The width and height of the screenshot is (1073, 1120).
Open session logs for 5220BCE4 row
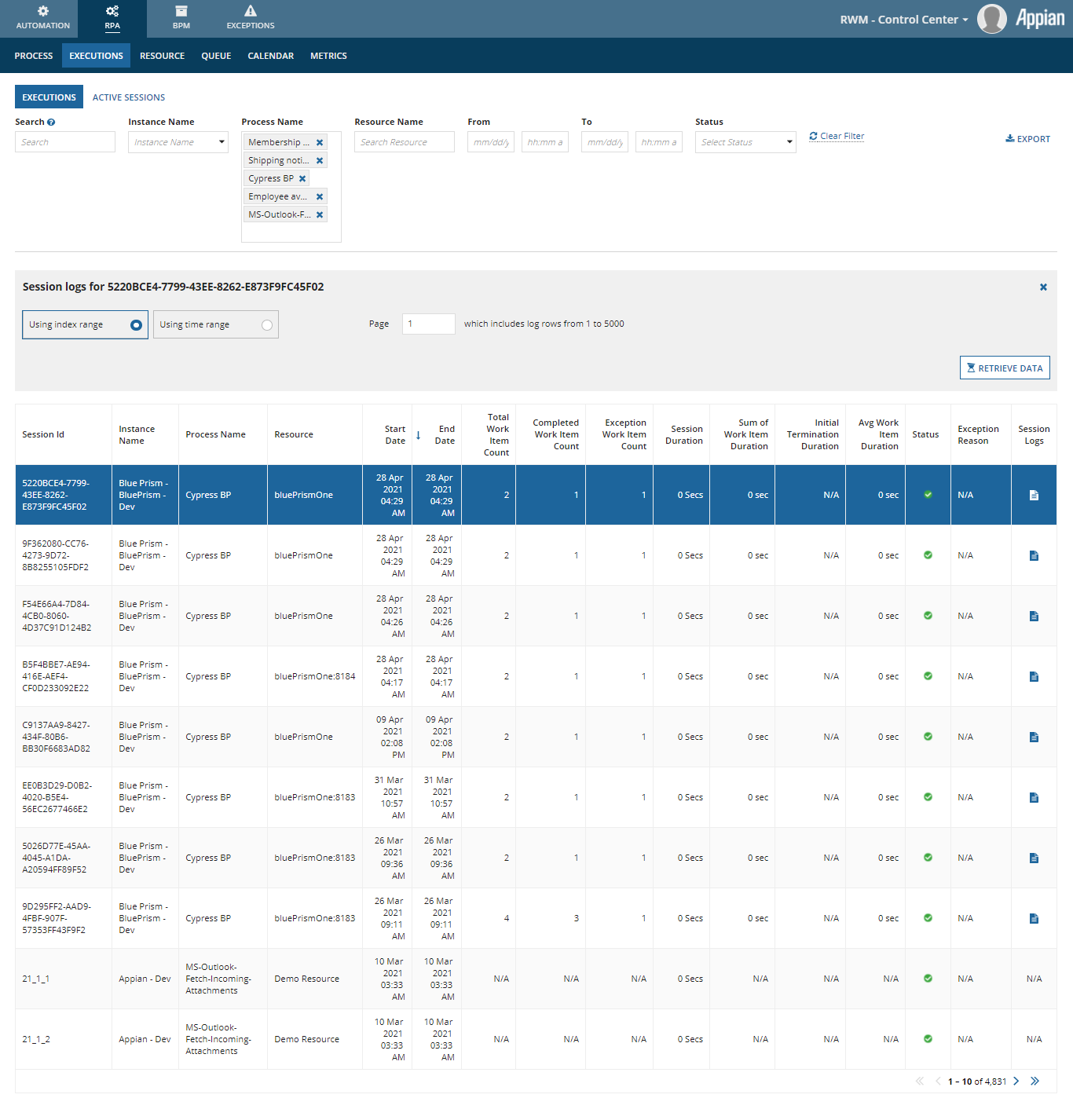(x=1034, y=495)
